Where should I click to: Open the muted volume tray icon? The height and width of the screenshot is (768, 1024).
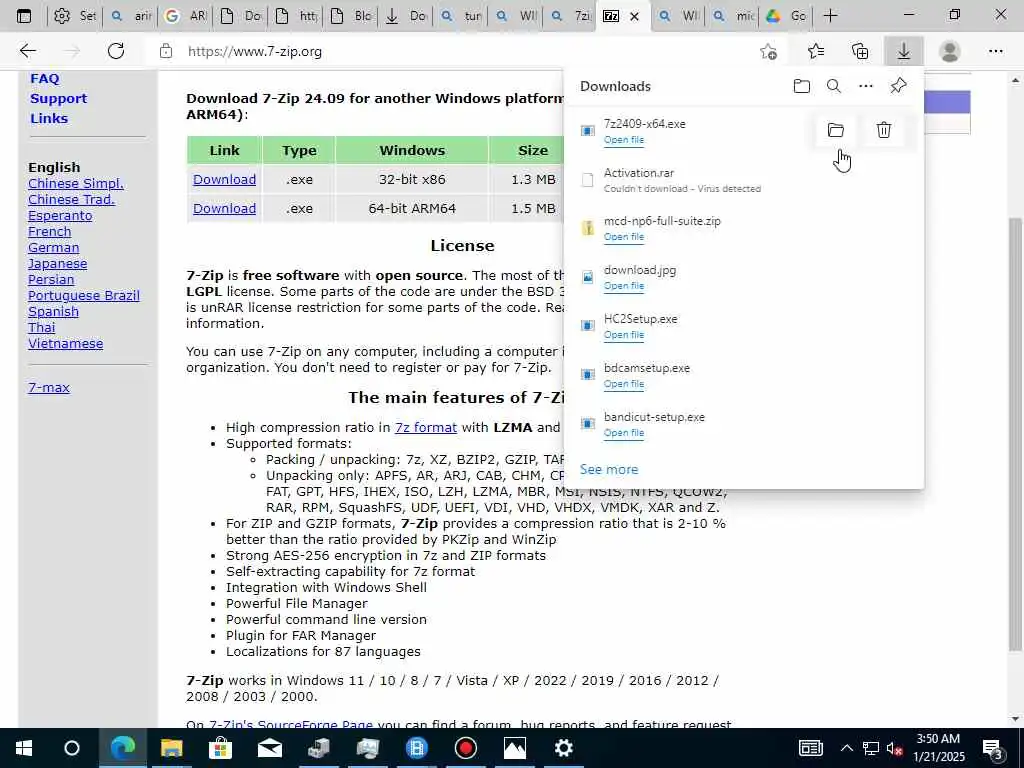tap(895, 748)
